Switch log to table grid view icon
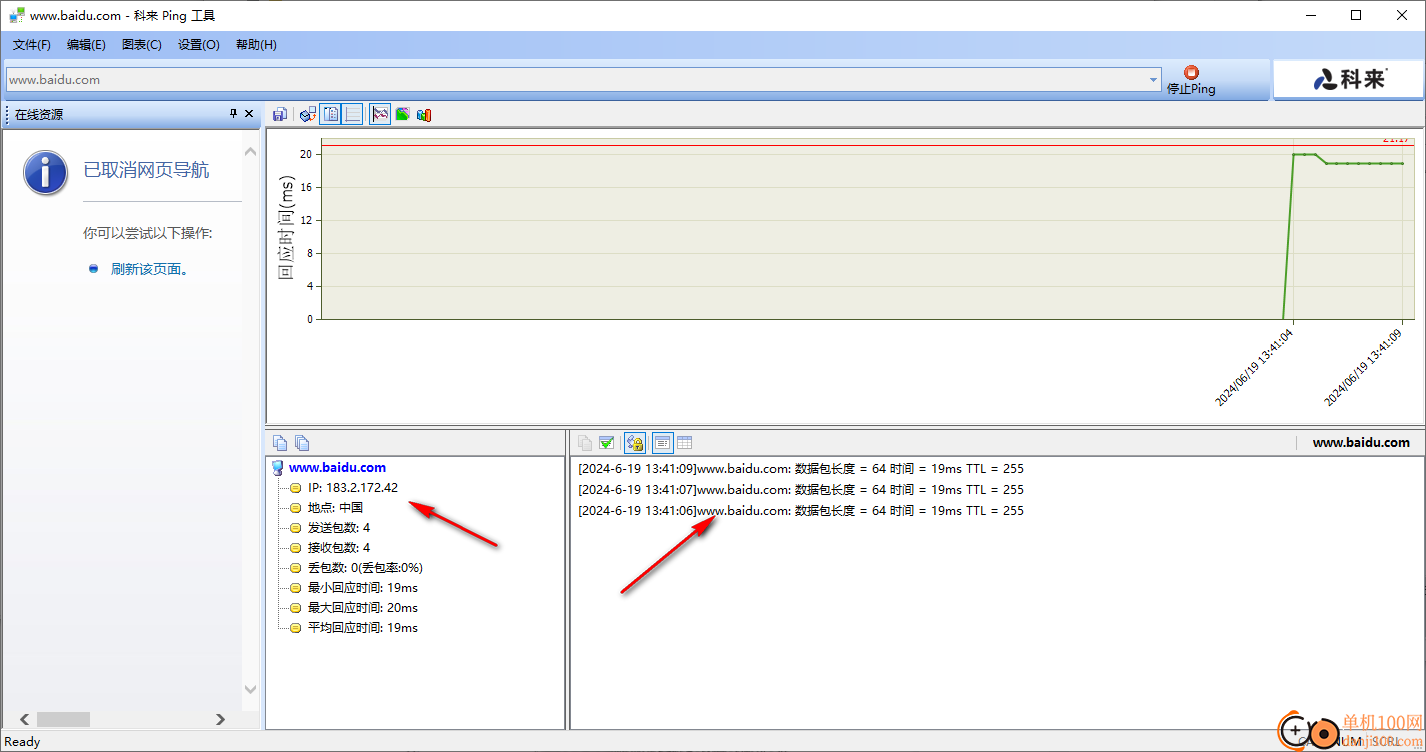This screenshot has height=752, width=1426. [685, 443]
